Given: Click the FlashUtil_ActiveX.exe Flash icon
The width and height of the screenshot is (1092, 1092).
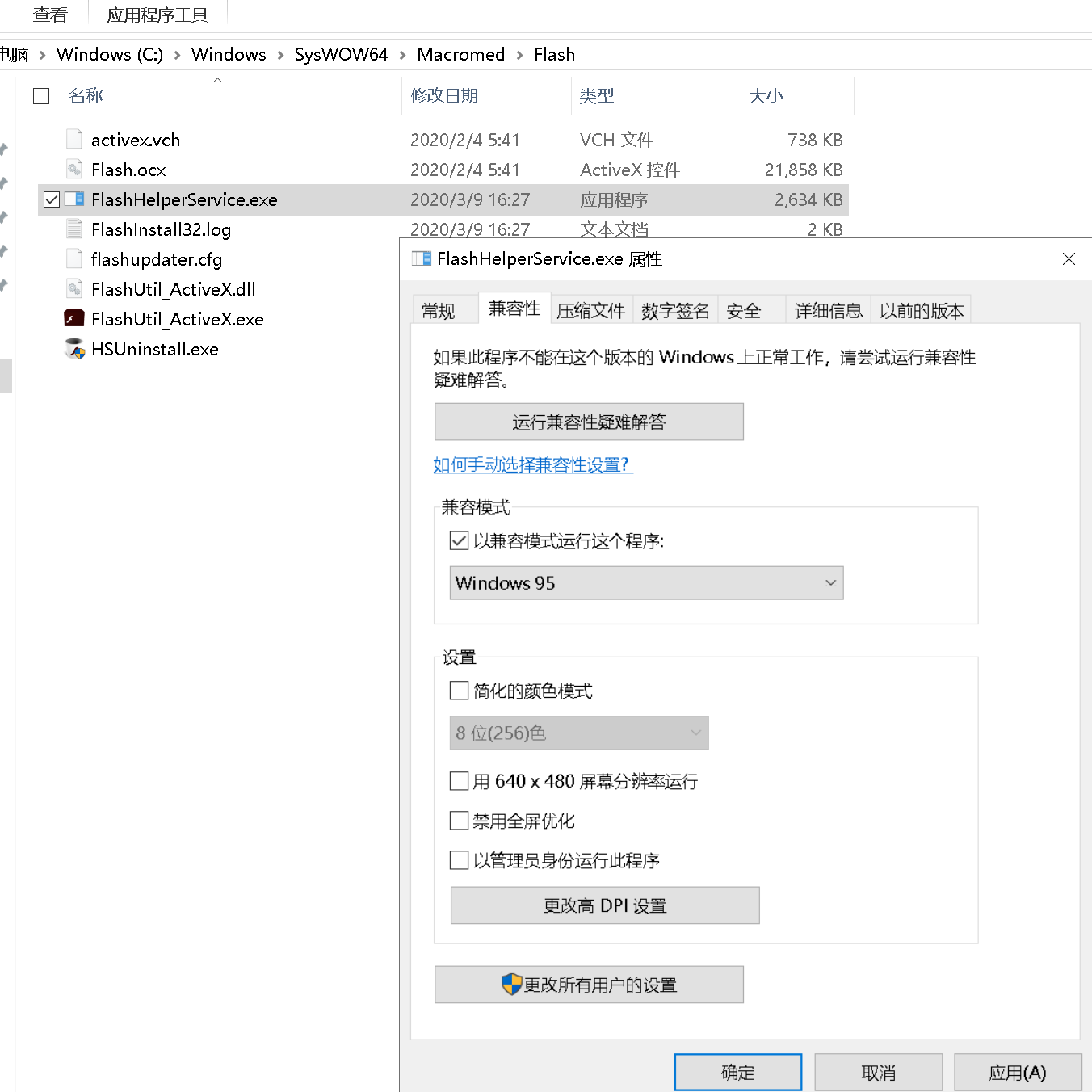Looking at the screenshot, I should [x=73, y=319].
